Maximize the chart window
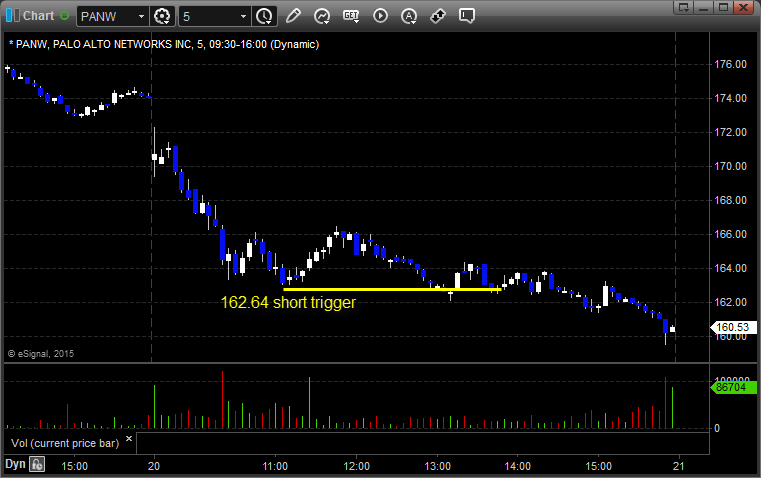761x478 pixels. point(723,7)
